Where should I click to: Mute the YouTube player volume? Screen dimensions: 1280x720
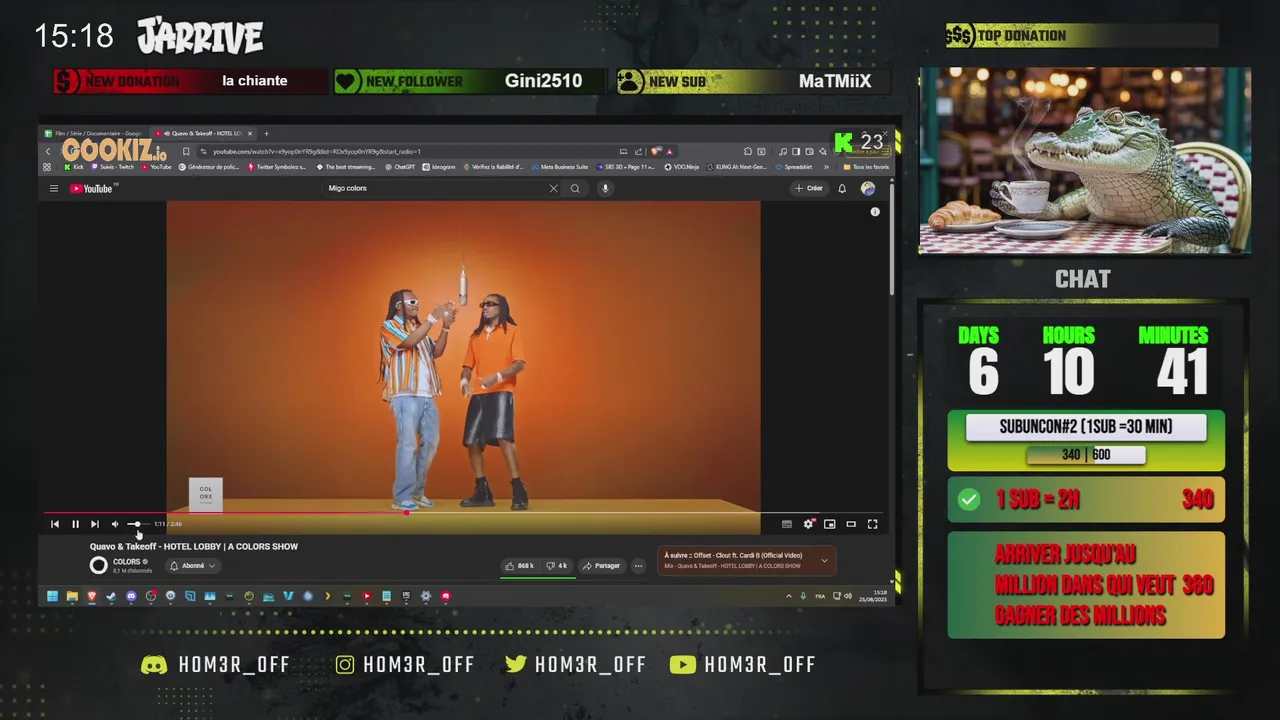(115, 524)
